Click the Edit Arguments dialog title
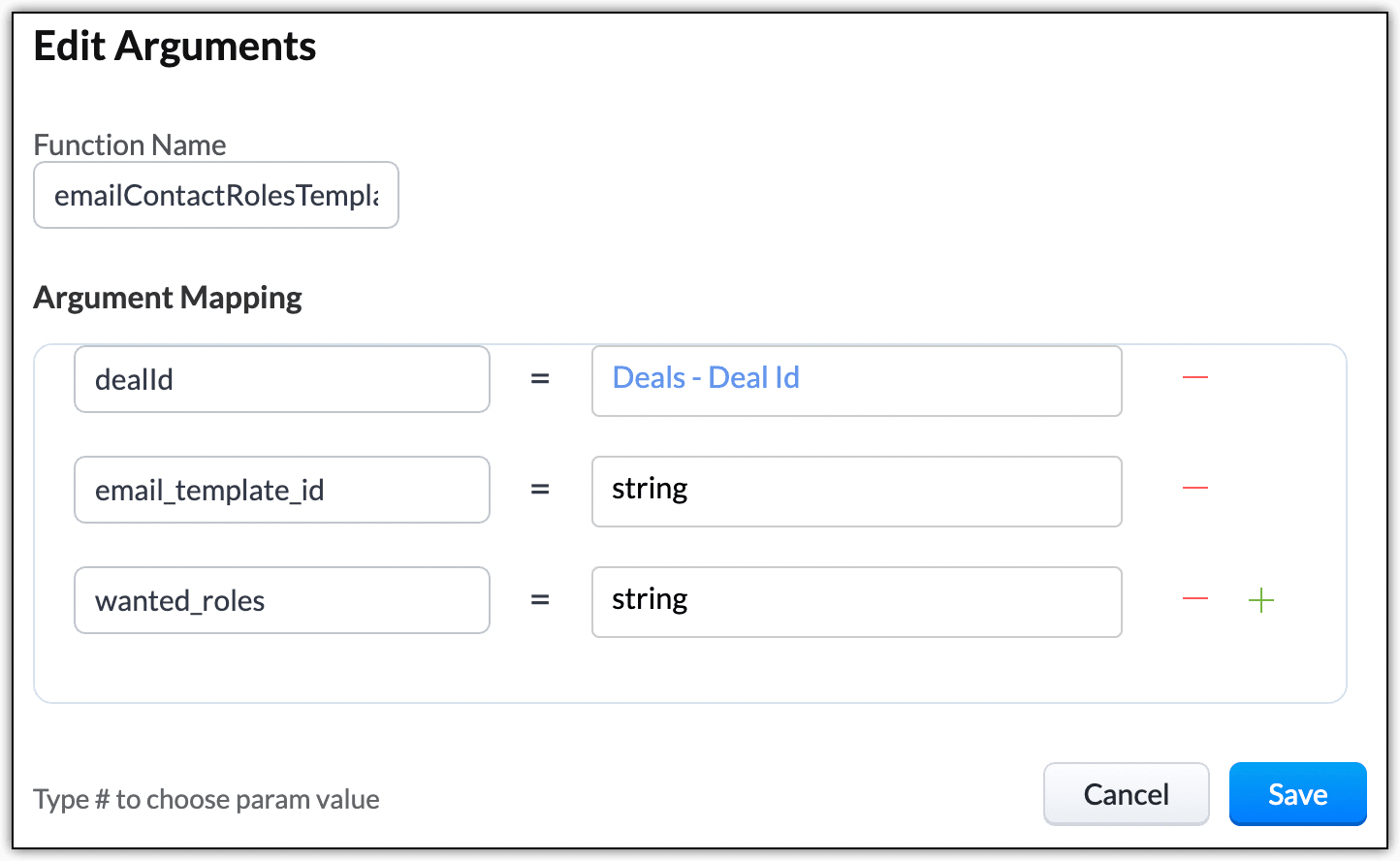 click(175, 47)
